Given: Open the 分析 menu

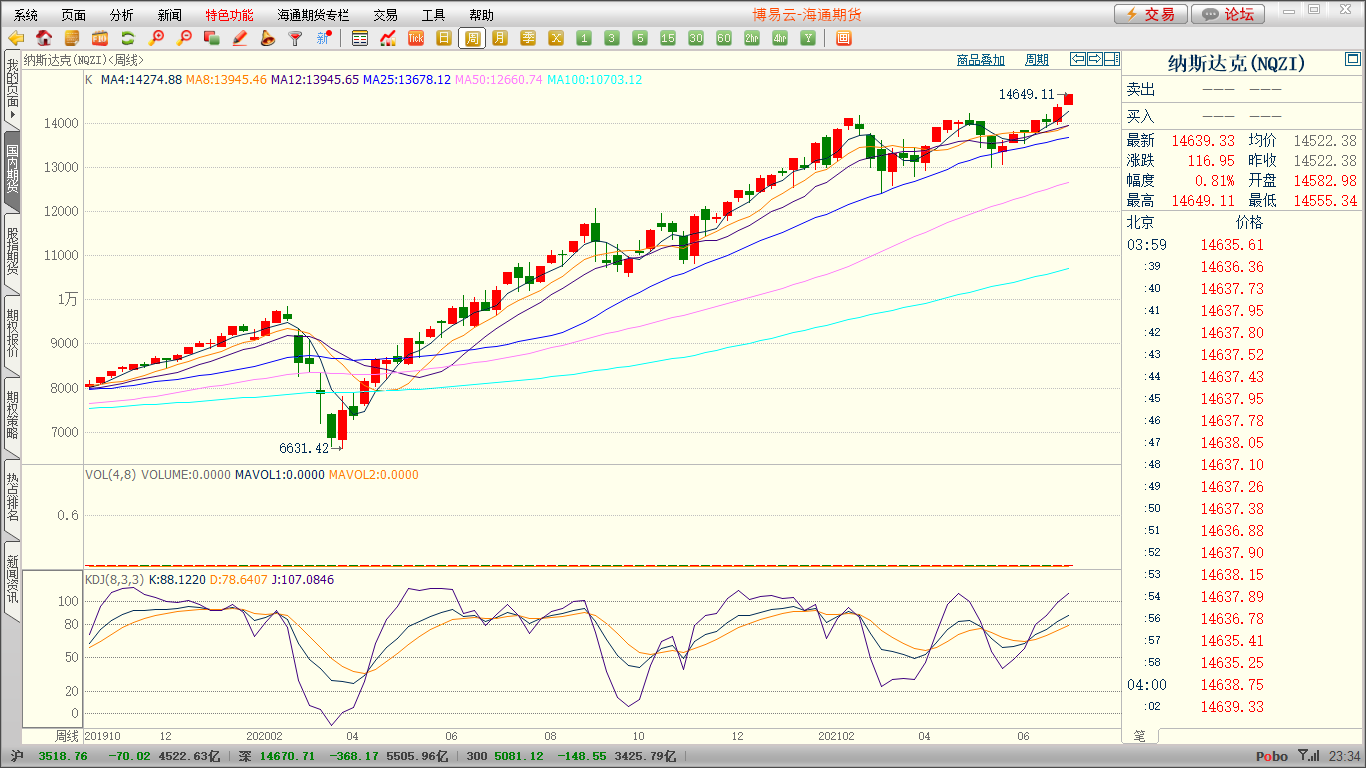Looking at the screenshot, I should coord(121,15).
